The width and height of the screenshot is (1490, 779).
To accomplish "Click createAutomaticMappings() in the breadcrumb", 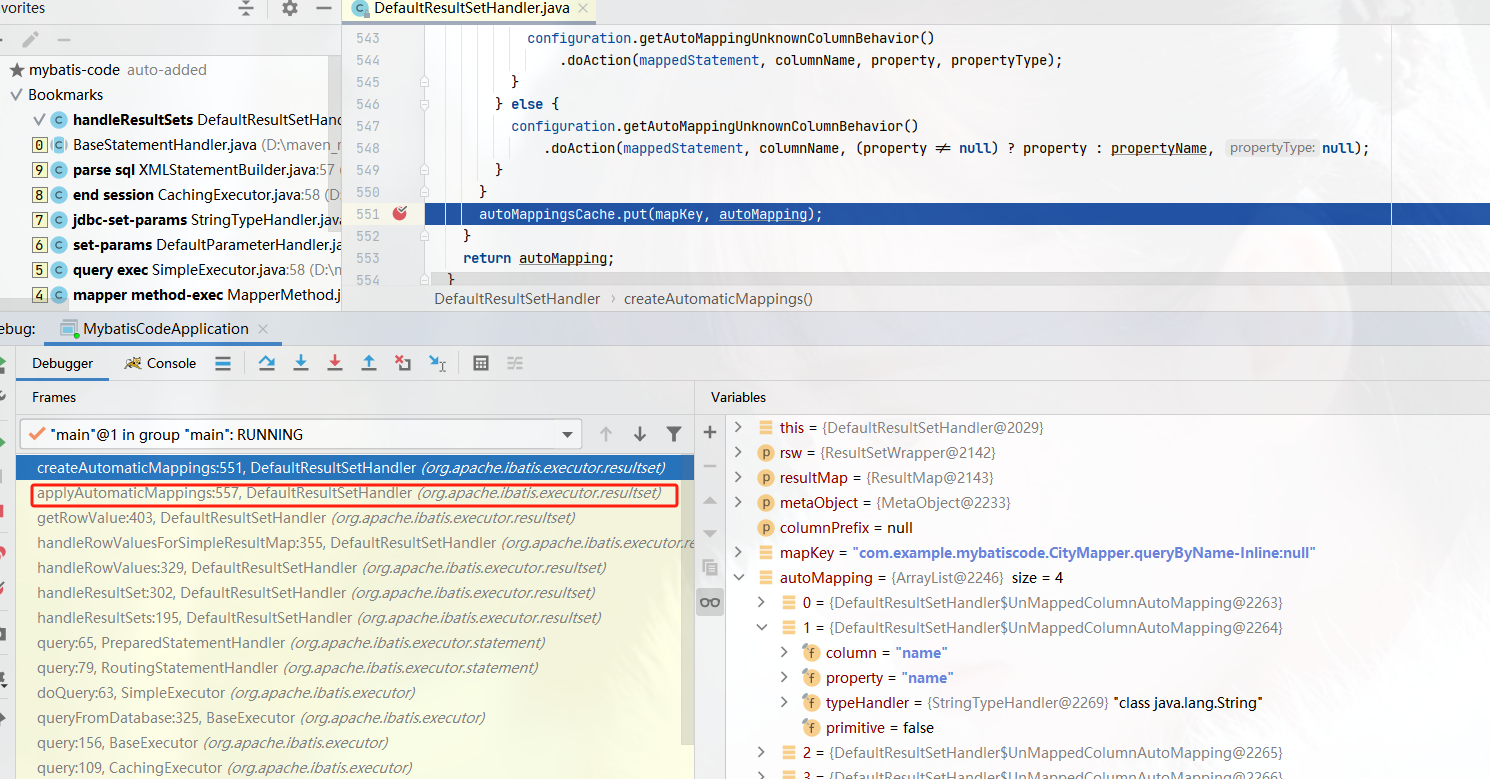I will [x=718, y=298].
